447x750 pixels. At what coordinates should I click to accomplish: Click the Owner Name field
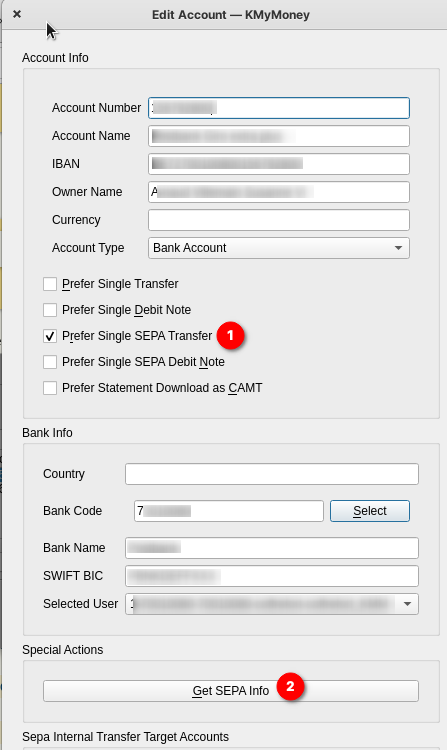[279, 192]
